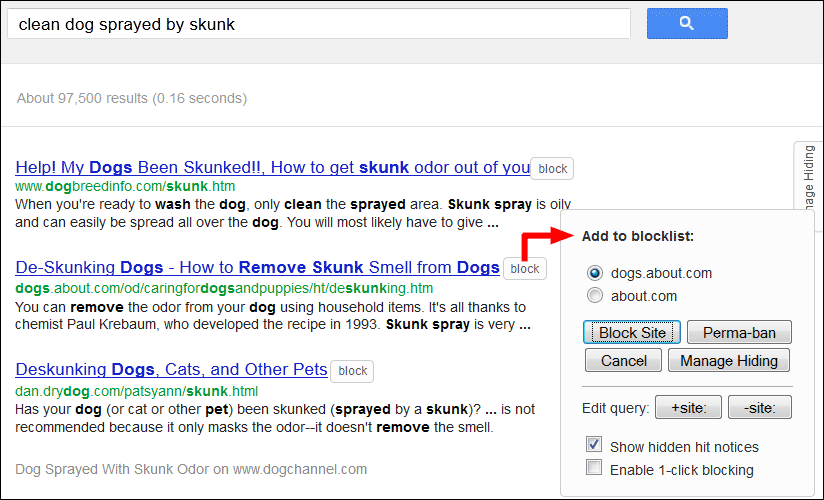Select the about.com radio option
Screen dimensions: 824x500
(x=595, y=295)
